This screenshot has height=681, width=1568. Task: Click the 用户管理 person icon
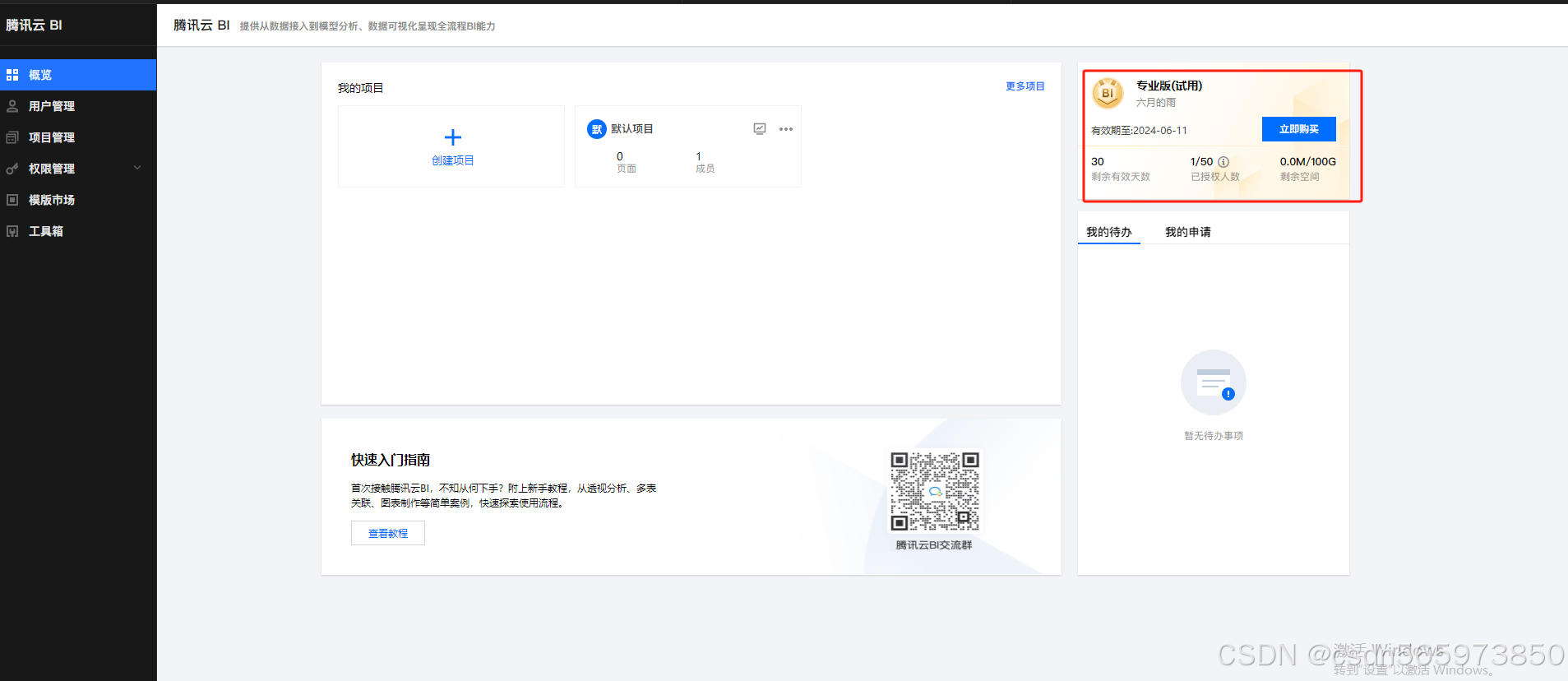pos(12,106)
